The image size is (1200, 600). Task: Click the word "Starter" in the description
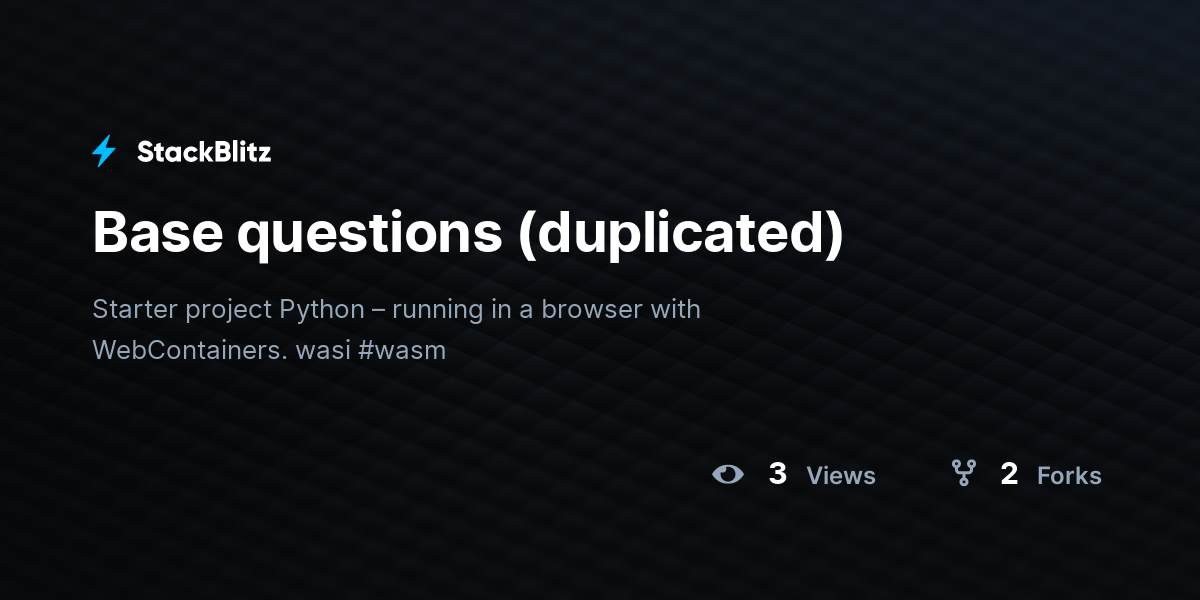pos(135,309)
